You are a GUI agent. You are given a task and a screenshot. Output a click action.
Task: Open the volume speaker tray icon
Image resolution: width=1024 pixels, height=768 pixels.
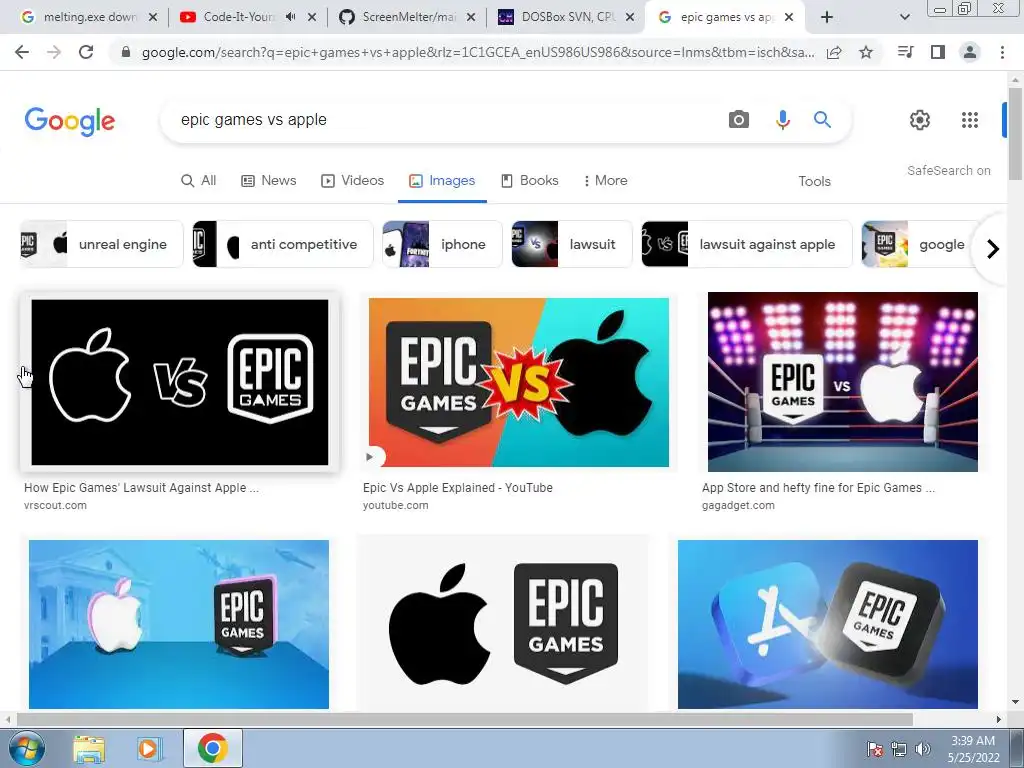923,749
